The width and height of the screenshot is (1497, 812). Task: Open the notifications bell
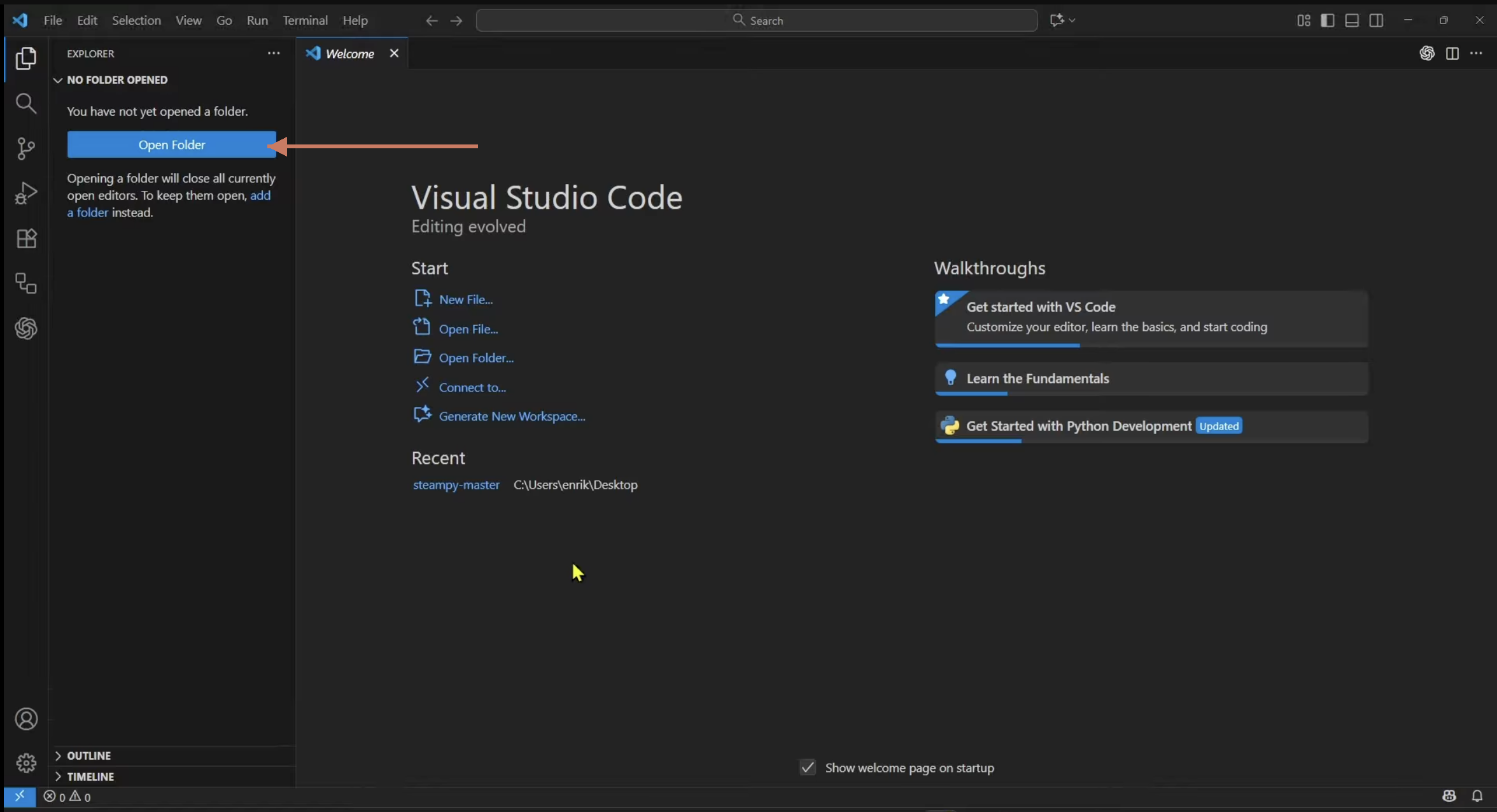(1477, 796)
